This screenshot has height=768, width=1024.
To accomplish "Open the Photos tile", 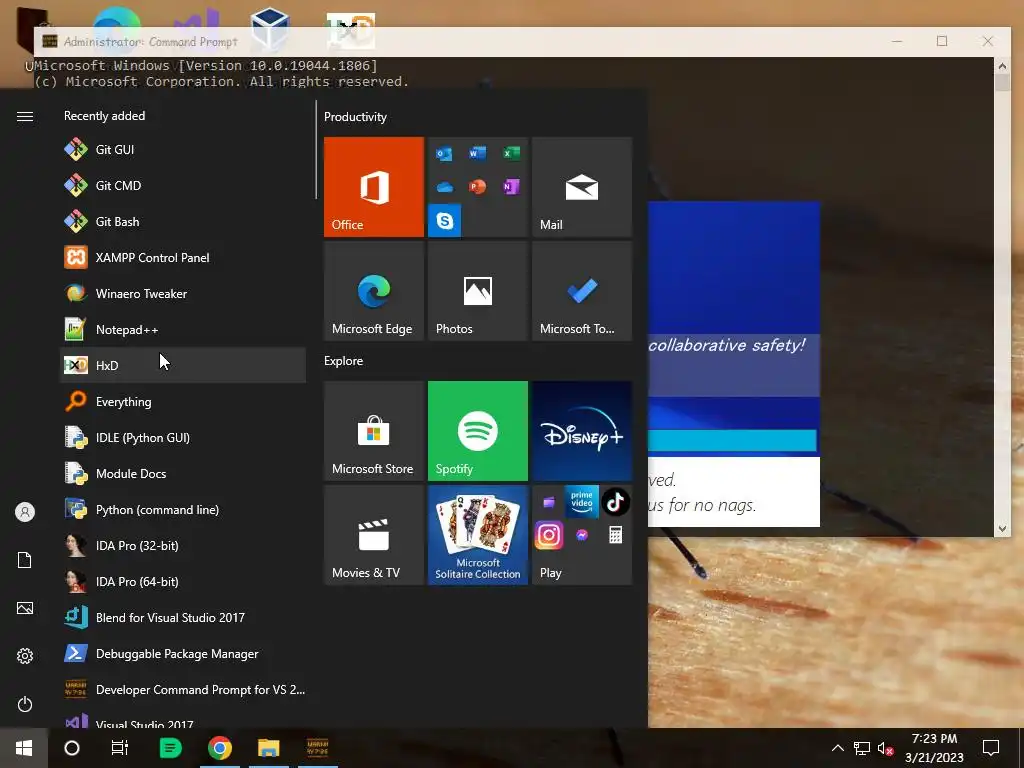I will click(x=477, y=291).
